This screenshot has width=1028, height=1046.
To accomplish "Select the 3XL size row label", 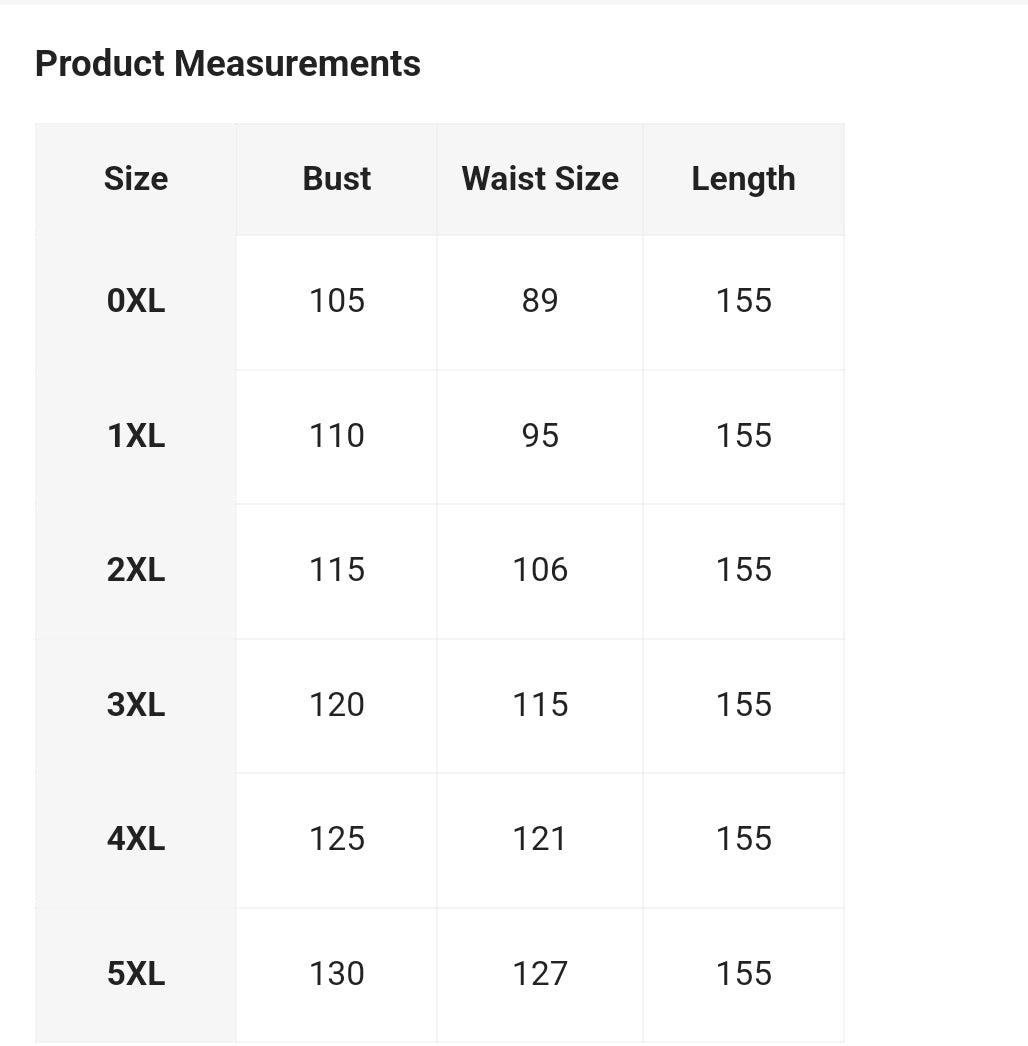I will (136, 705).
